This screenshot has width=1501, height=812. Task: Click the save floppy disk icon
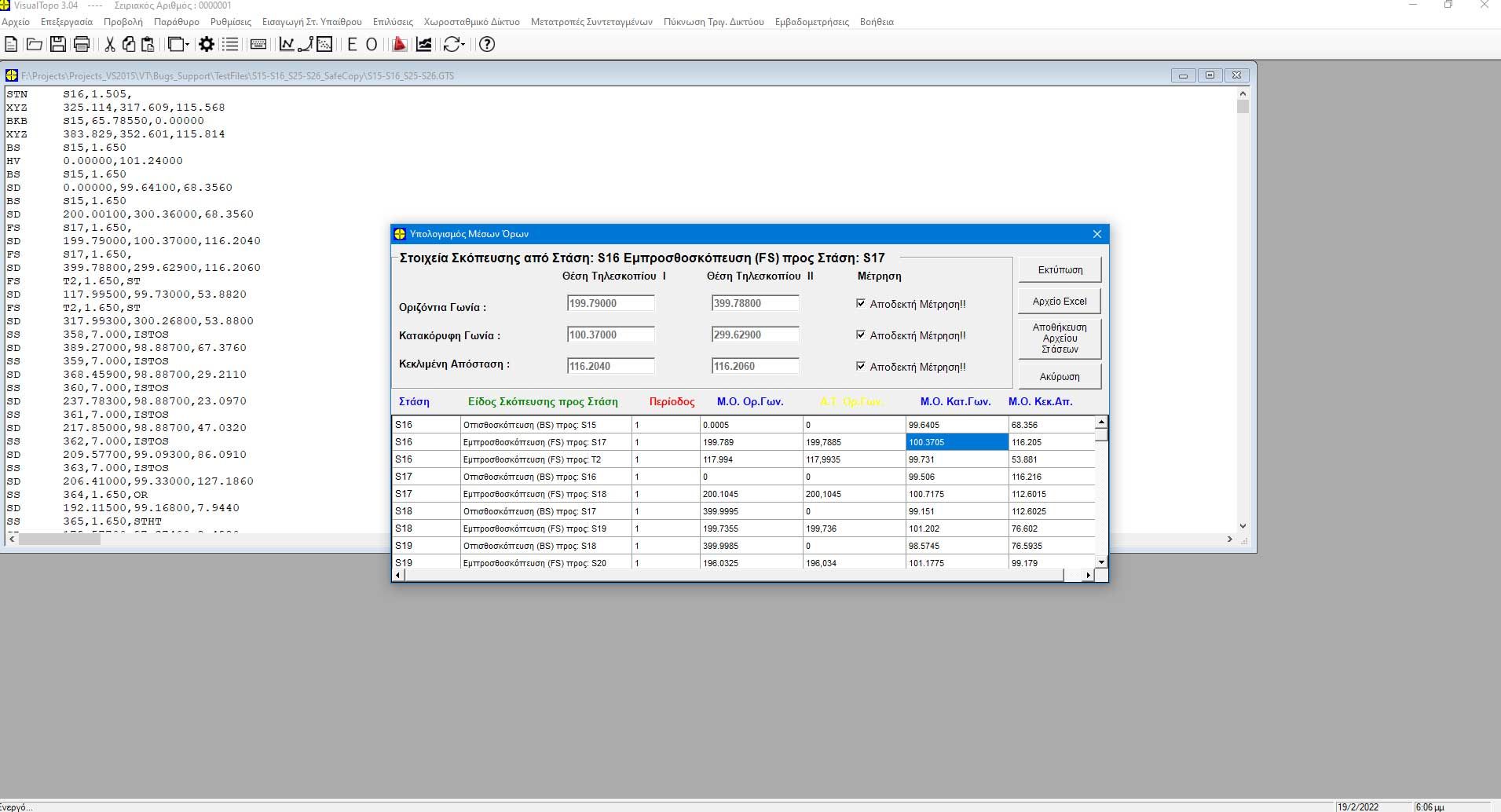(57, 45)
